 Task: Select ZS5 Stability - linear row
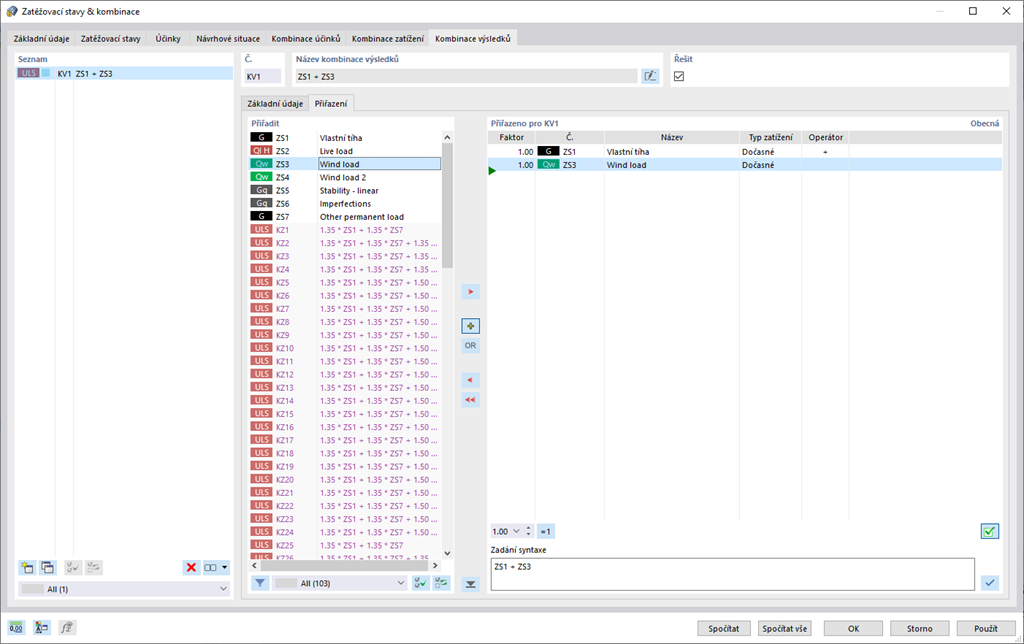pyautogui.click(x=345, y=190)
